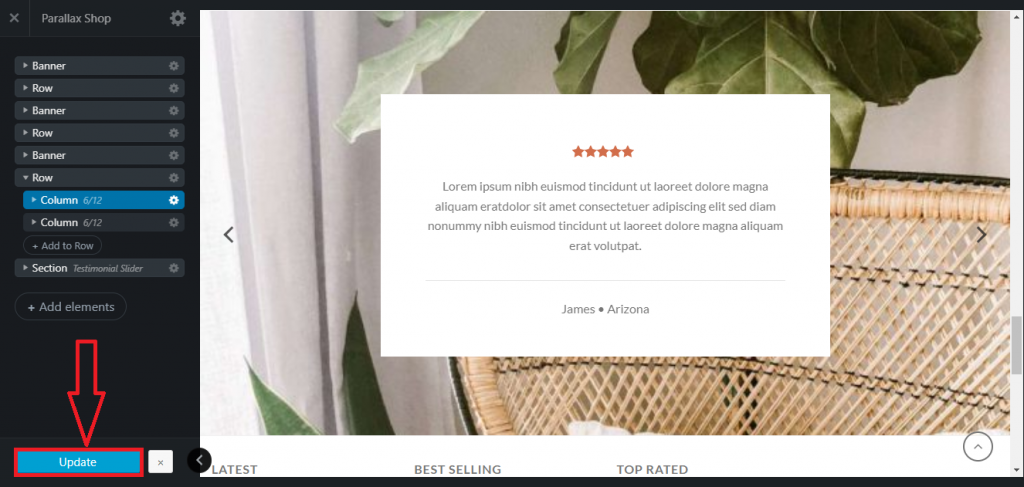Click the previous slide arrow on slider
This screenshot has height=487, width=1024.
229,235
